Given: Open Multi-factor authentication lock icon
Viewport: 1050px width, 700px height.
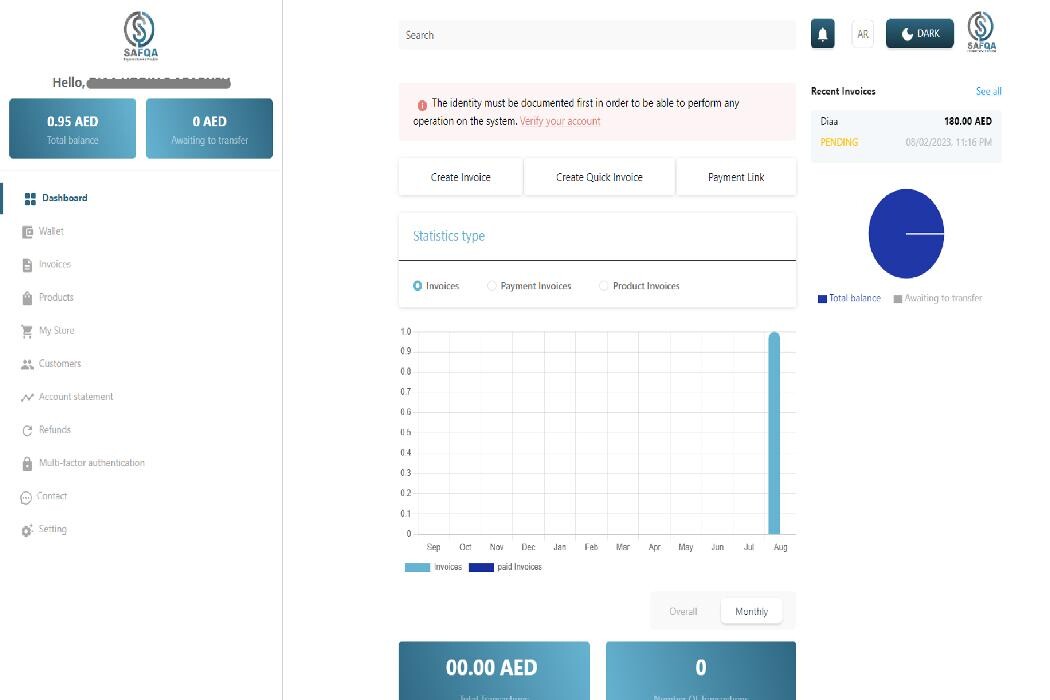Looking at the screenshot, I should point(28,463).
